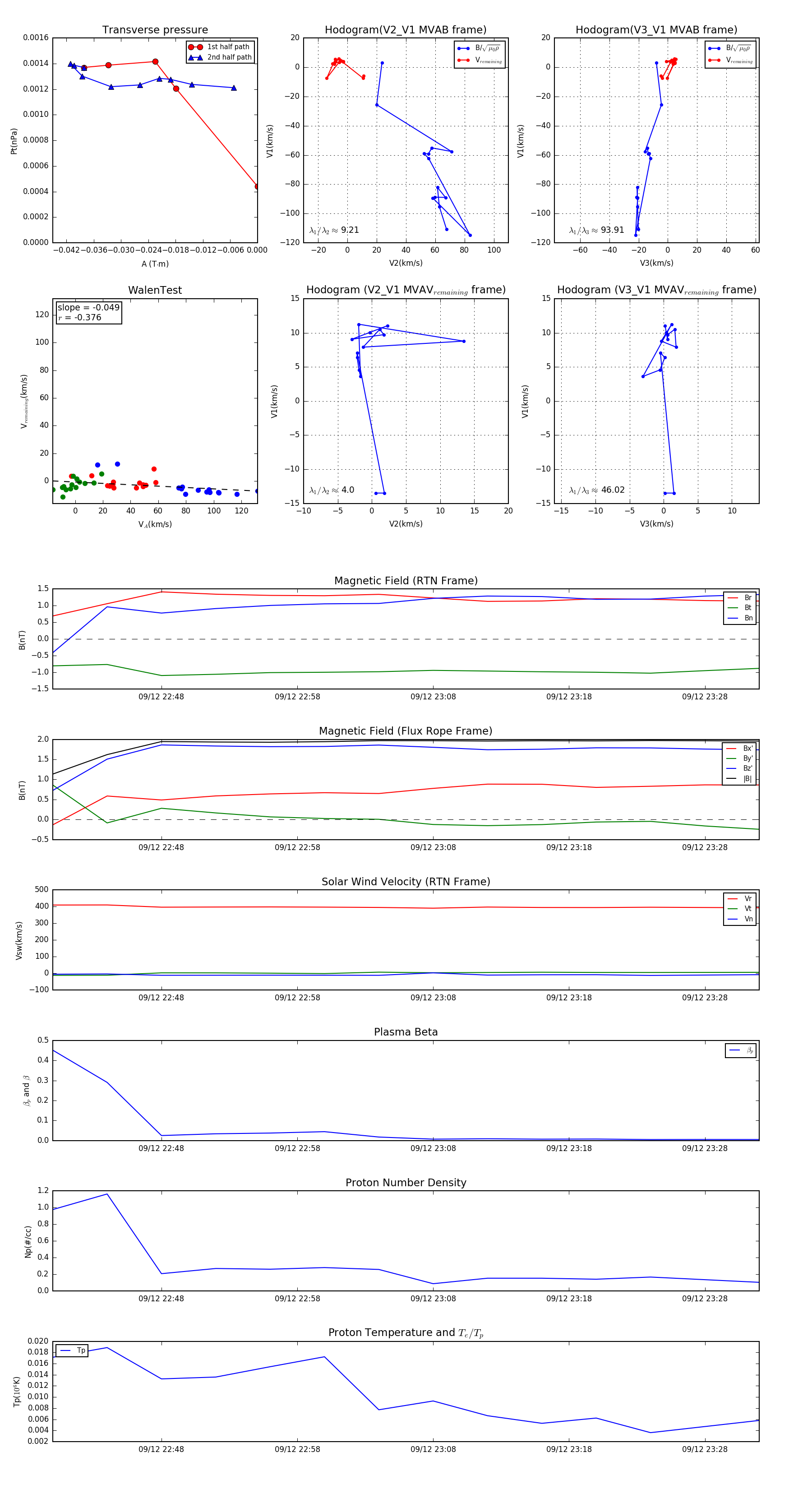The width and height of the screenshot is (812, 1489).
Task: Select the "Vt" legend entry
Action: pyautogui.click(x=740, y=909)
